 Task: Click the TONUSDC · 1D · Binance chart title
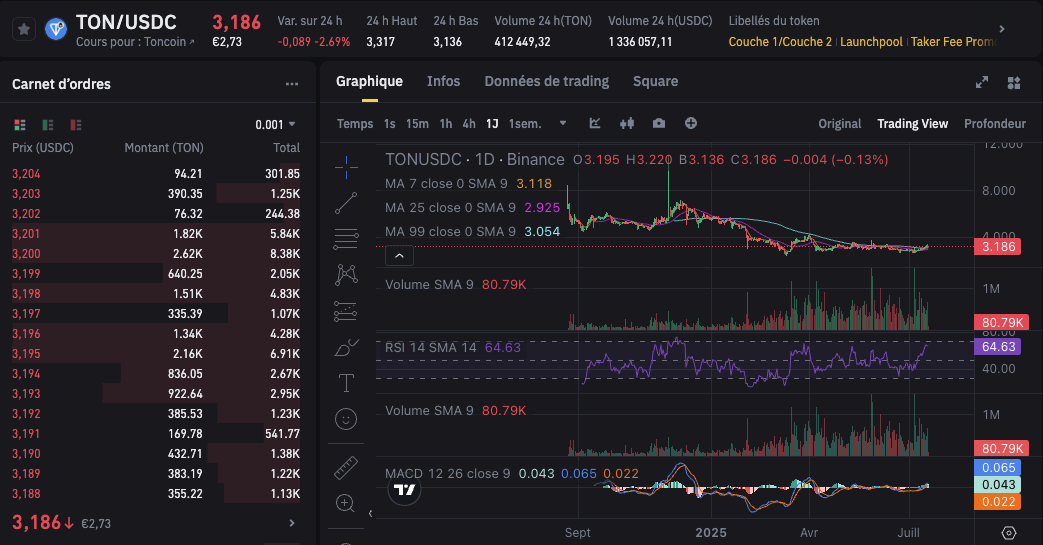(x=474, y=160)
